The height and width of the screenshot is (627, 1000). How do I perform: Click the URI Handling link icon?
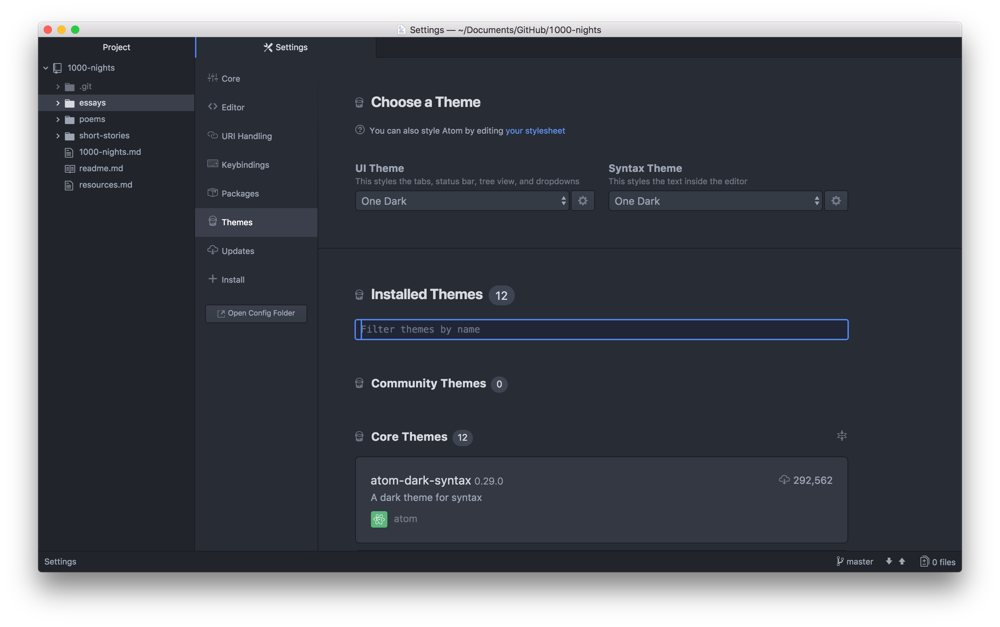(x=212, y=135)
